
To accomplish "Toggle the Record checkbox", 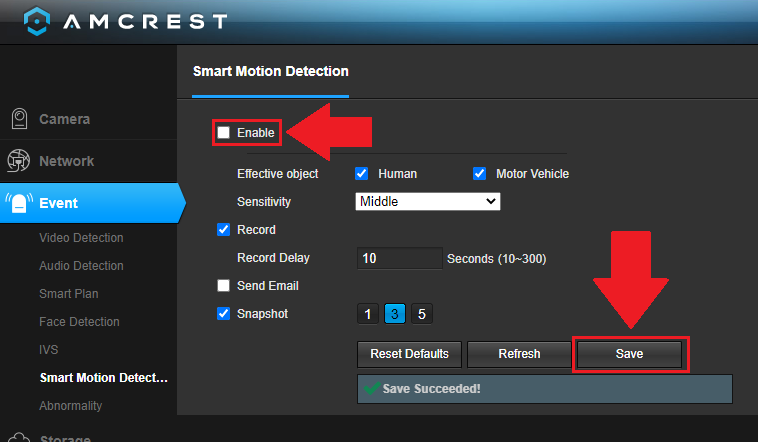I will [223, 230].
